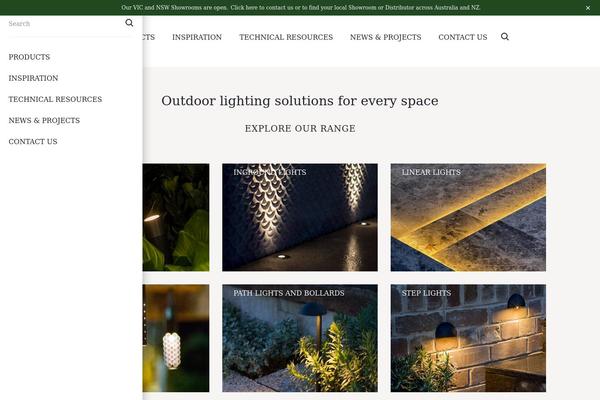Open TECHNICAL RESOURCES in the top navigation bar

pos(286,37)
